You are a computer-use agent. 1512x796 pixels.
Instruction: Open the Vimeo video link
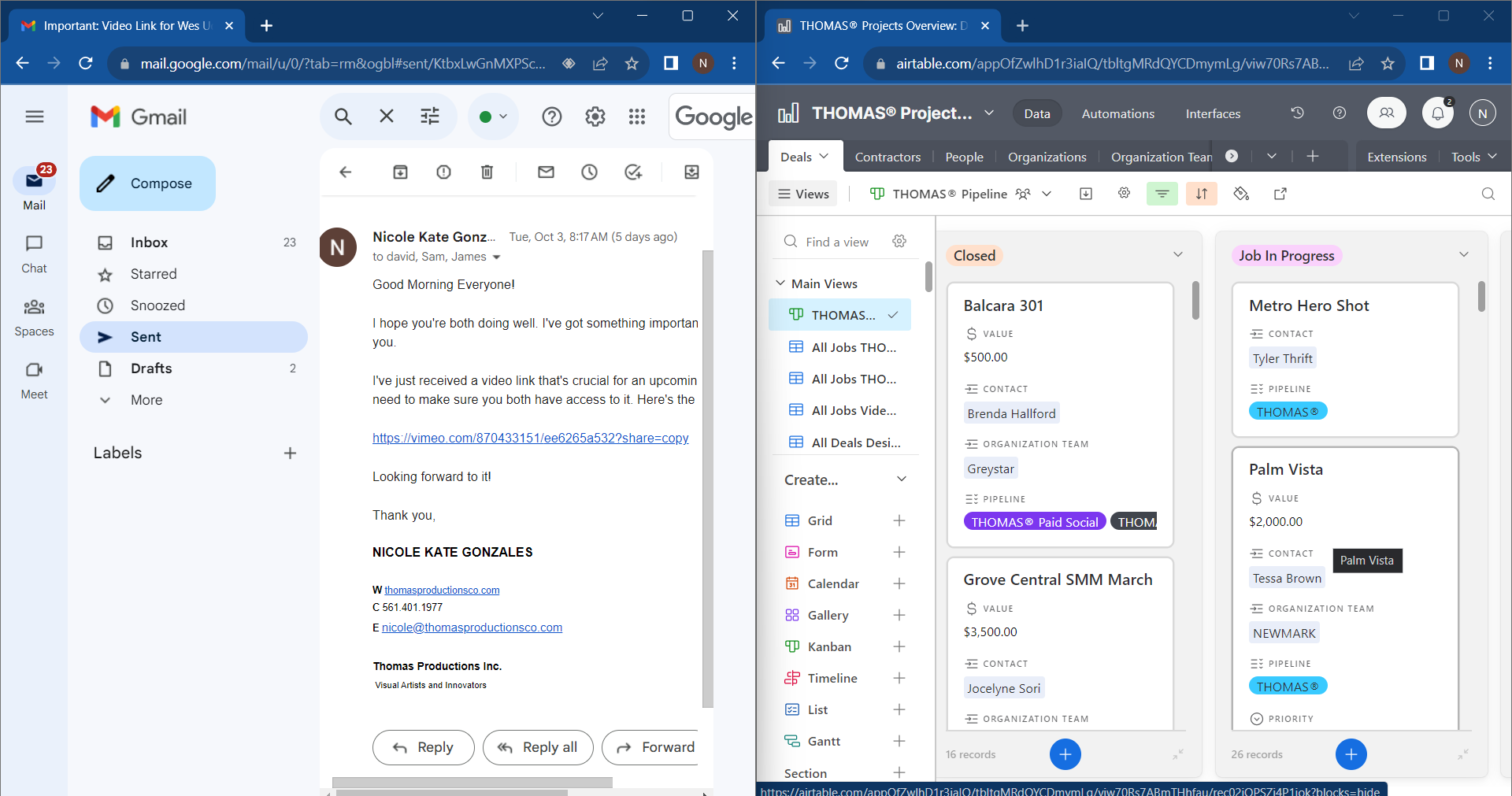point(531,438)
